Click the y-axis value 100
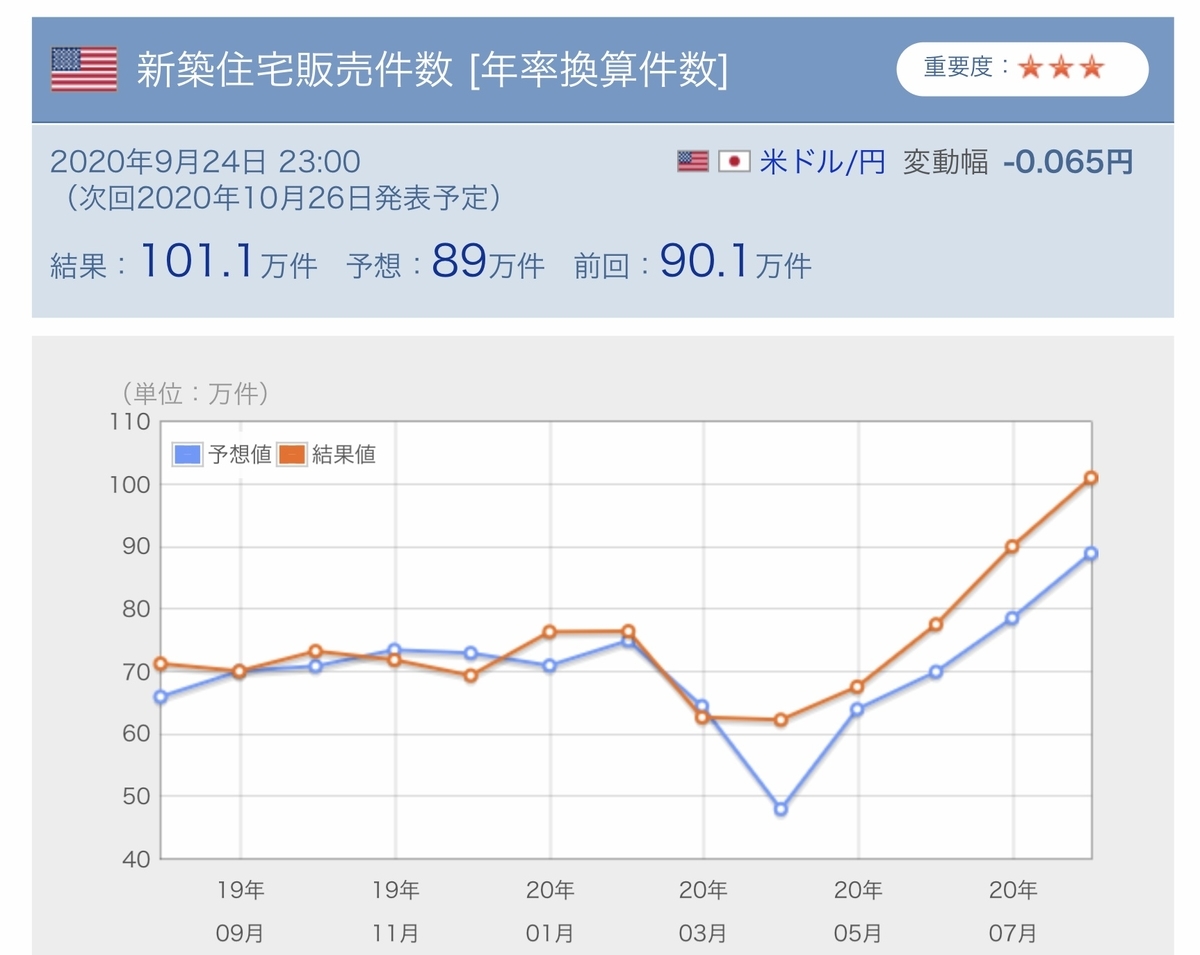1200x955 pixels. pos(132,485)
